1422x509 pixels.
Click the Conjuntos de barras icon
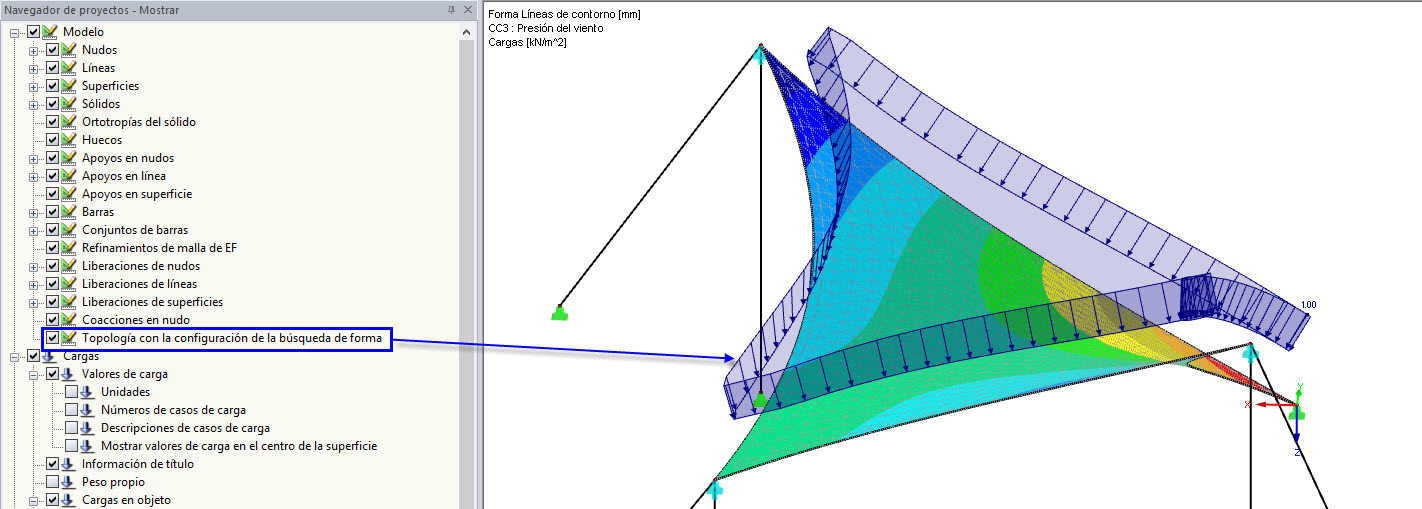[68, 230]
